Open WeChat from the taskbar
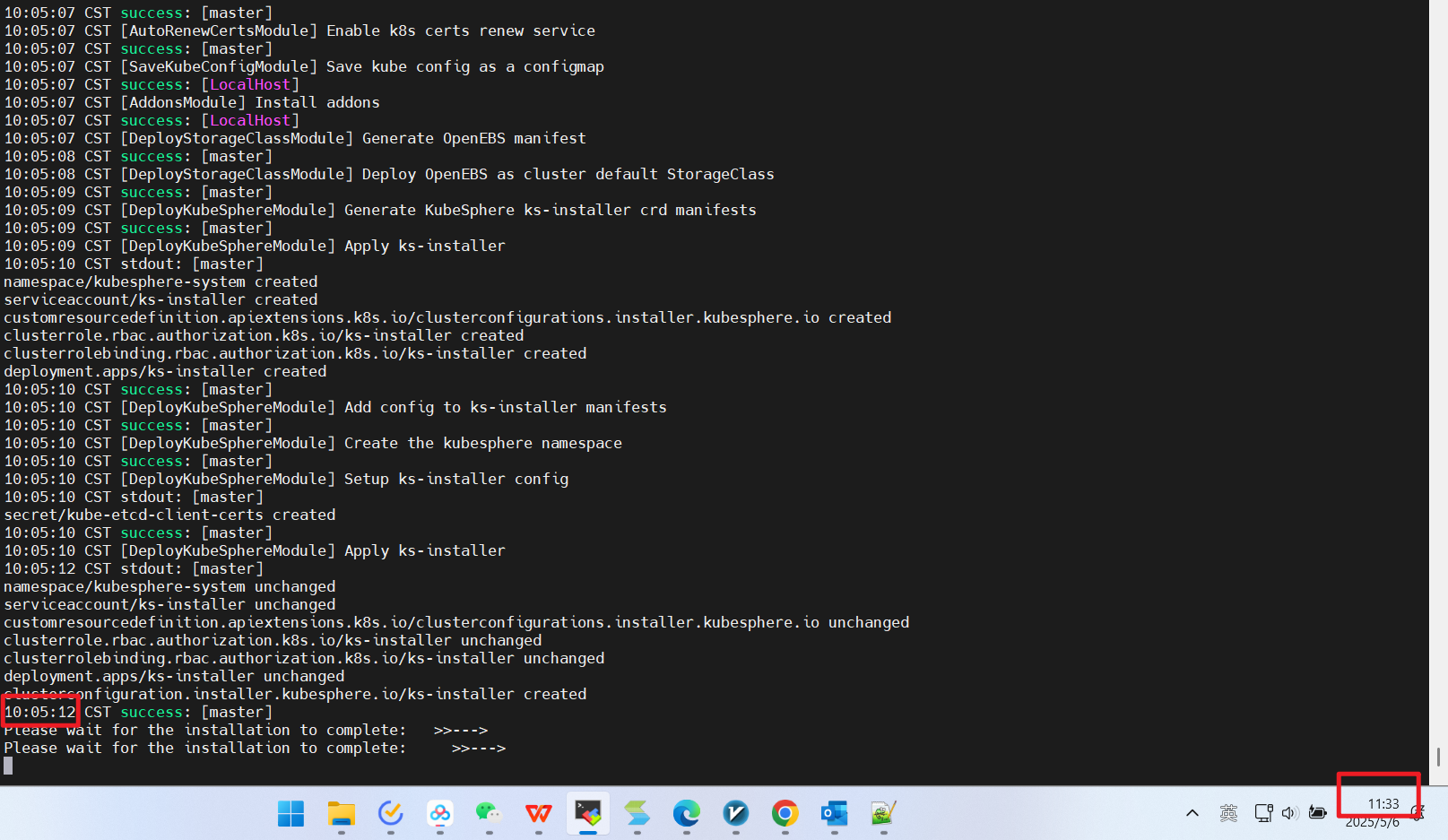This screenshot has width=1448, height=840. [489, 813]
